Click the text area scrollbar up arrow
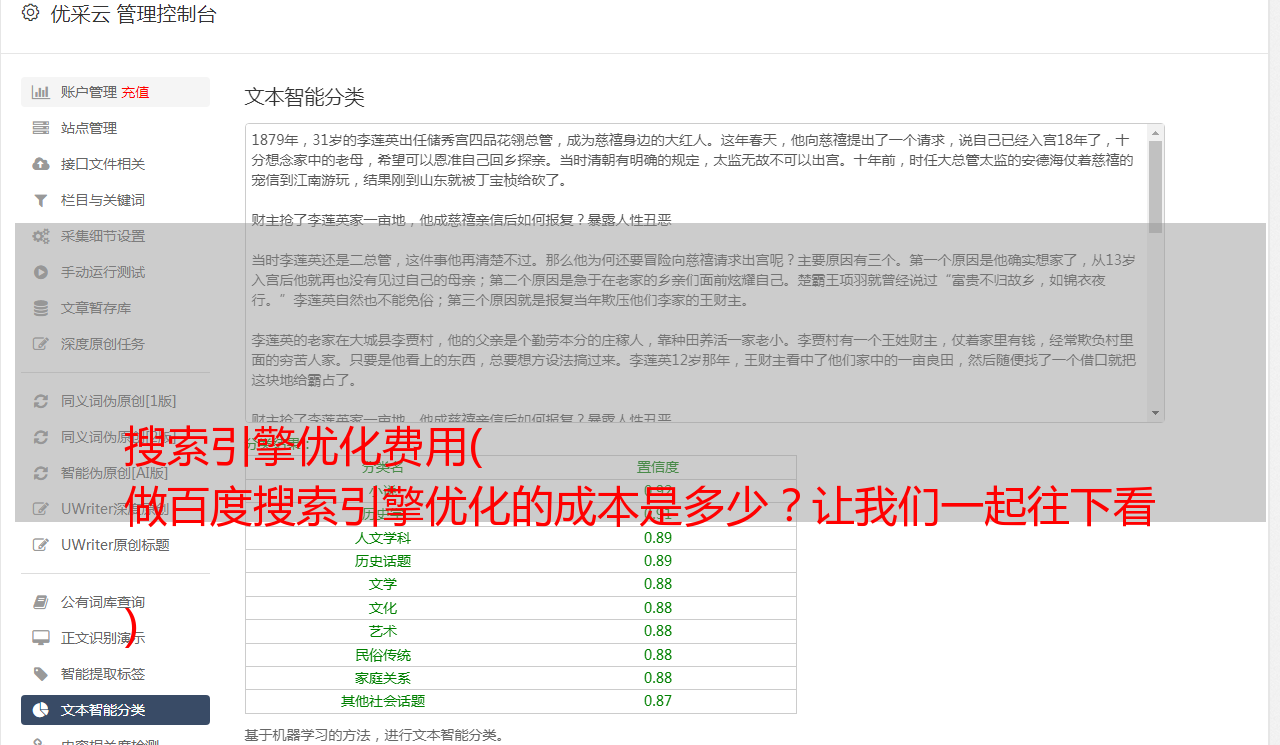The image size is (1280, 745). click(1156, 132)
